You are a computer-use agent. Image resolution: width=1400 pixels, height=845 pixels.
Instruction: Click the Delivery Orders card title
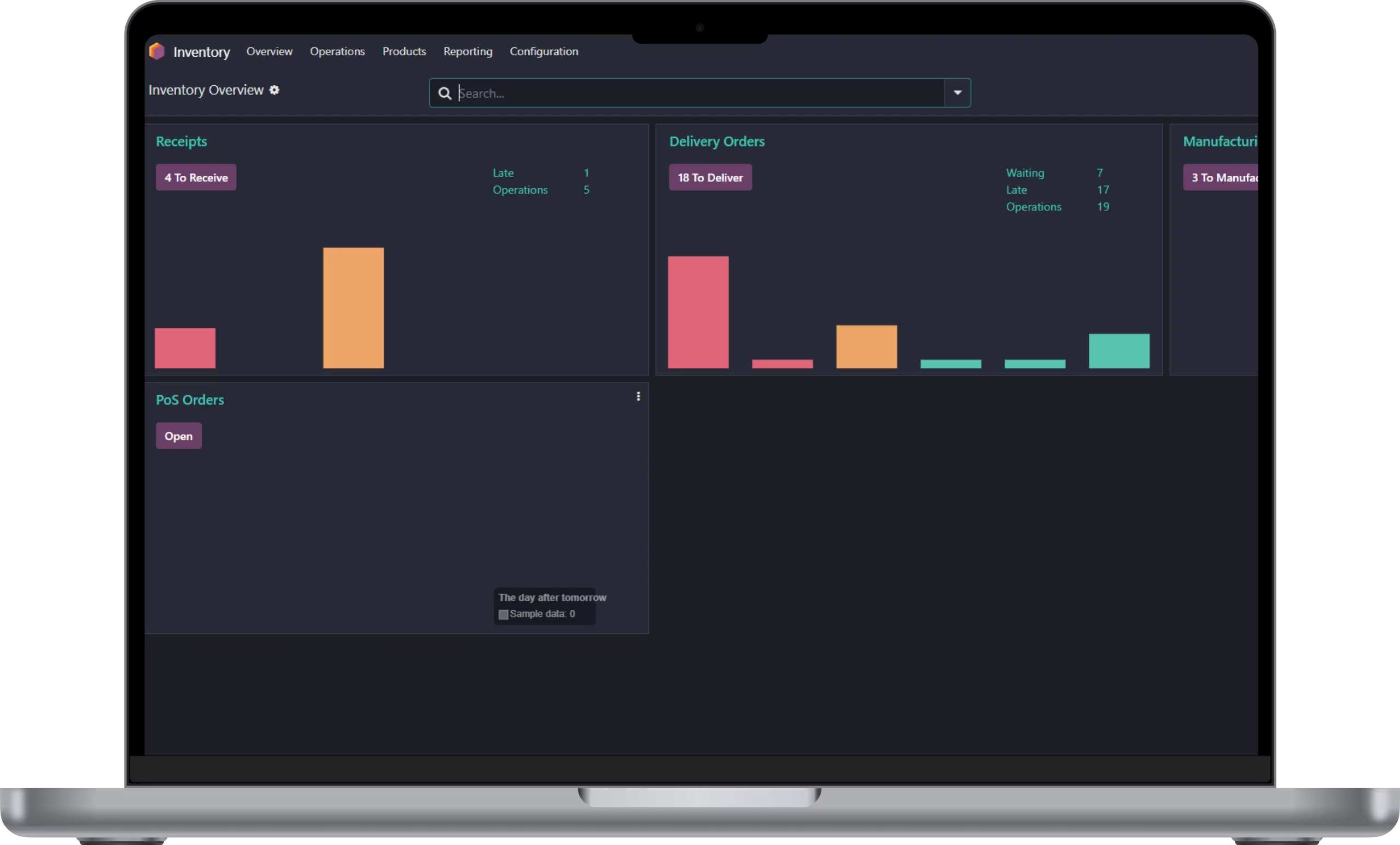(x=716, y=142)
